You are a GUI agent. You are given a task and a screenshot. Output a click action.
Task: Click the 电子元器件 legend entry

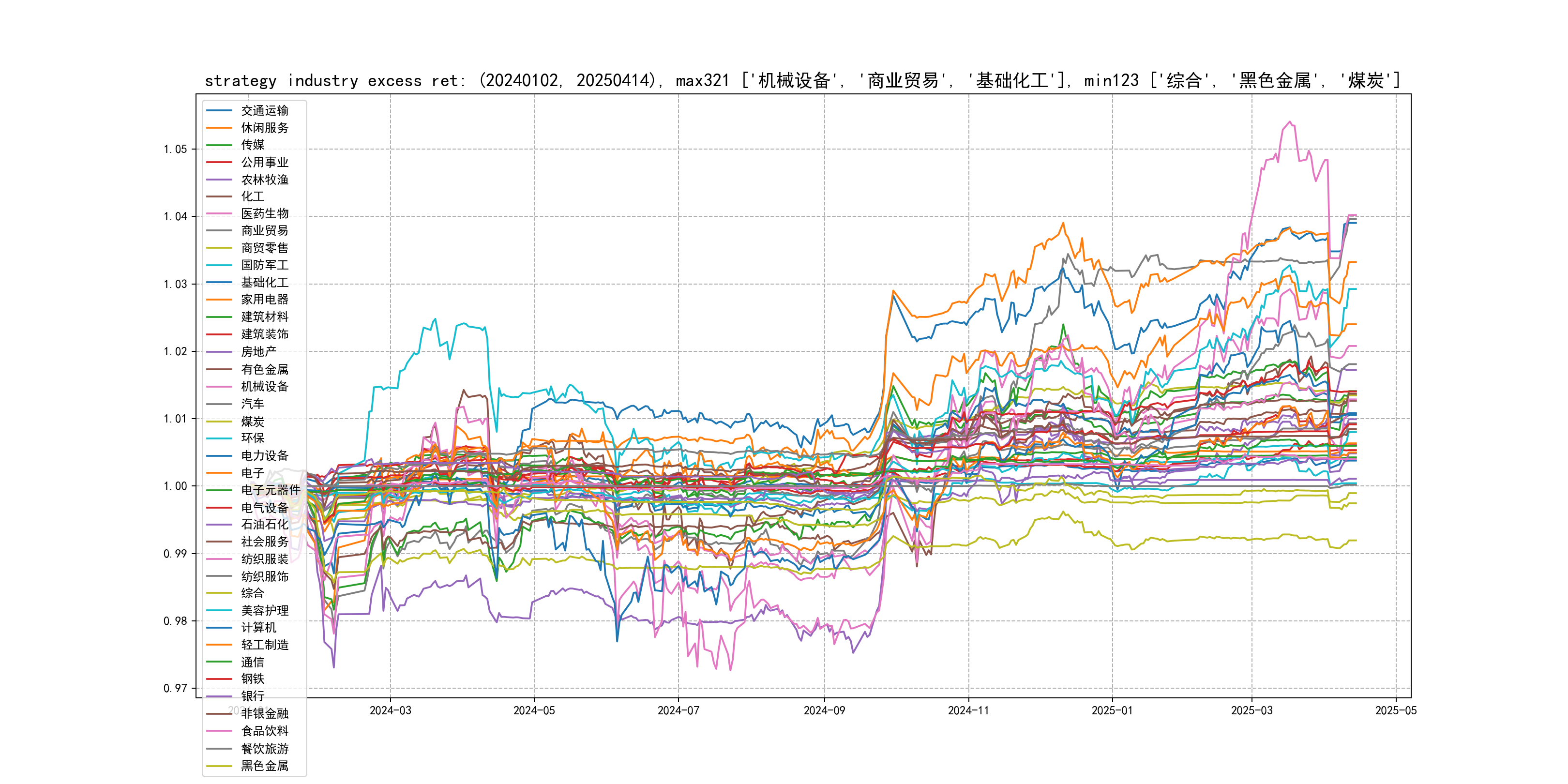tap(270, 490)
